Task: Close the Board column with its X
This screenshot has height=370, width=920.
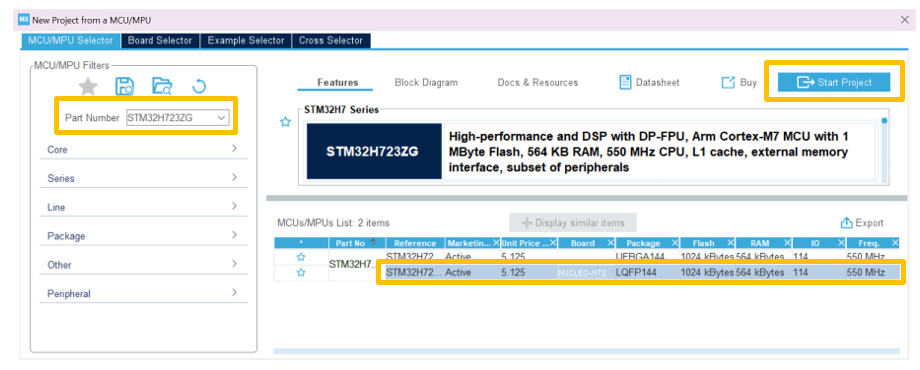Action: click(610, 242)
